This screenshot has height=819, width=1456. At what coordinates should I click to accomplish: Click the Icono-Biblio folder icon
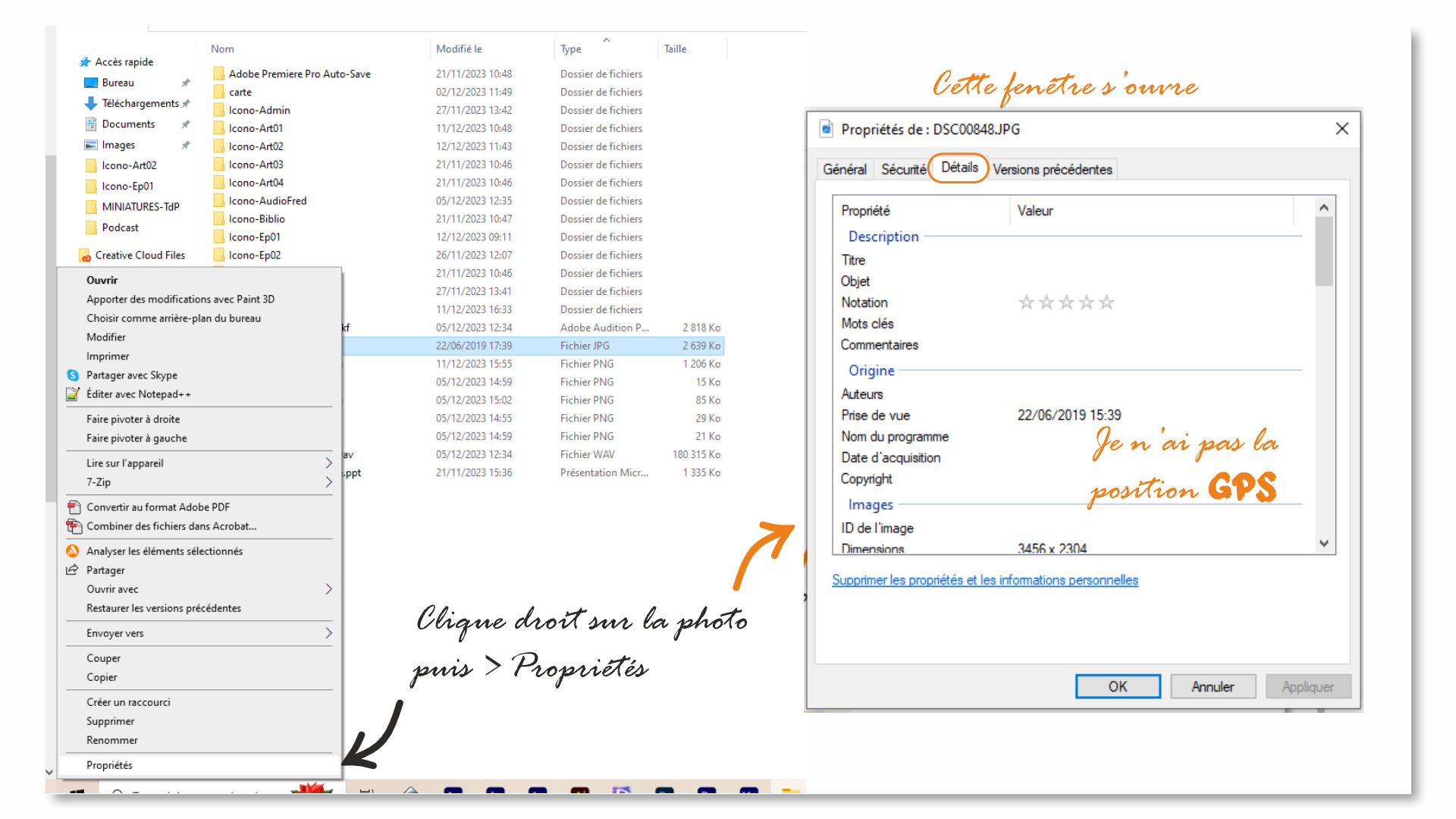pyautogui.click(x=219, y=219)
